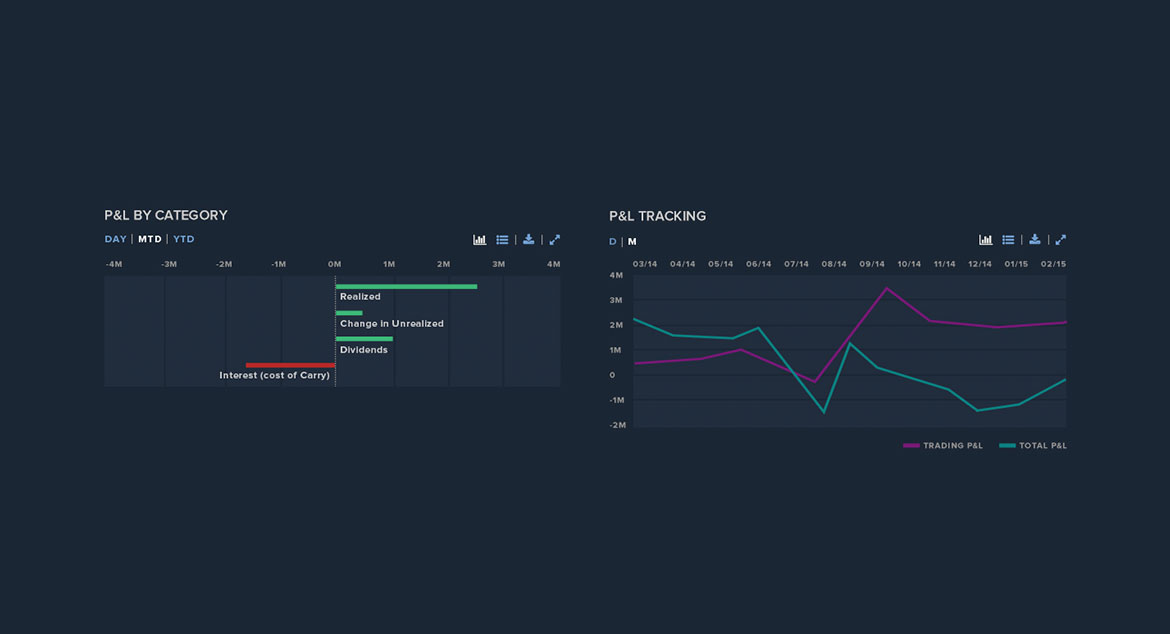
Task: Switch P&L Tracking to monthly (M) view
Action: pyautogui.click(x=632, y=242)
